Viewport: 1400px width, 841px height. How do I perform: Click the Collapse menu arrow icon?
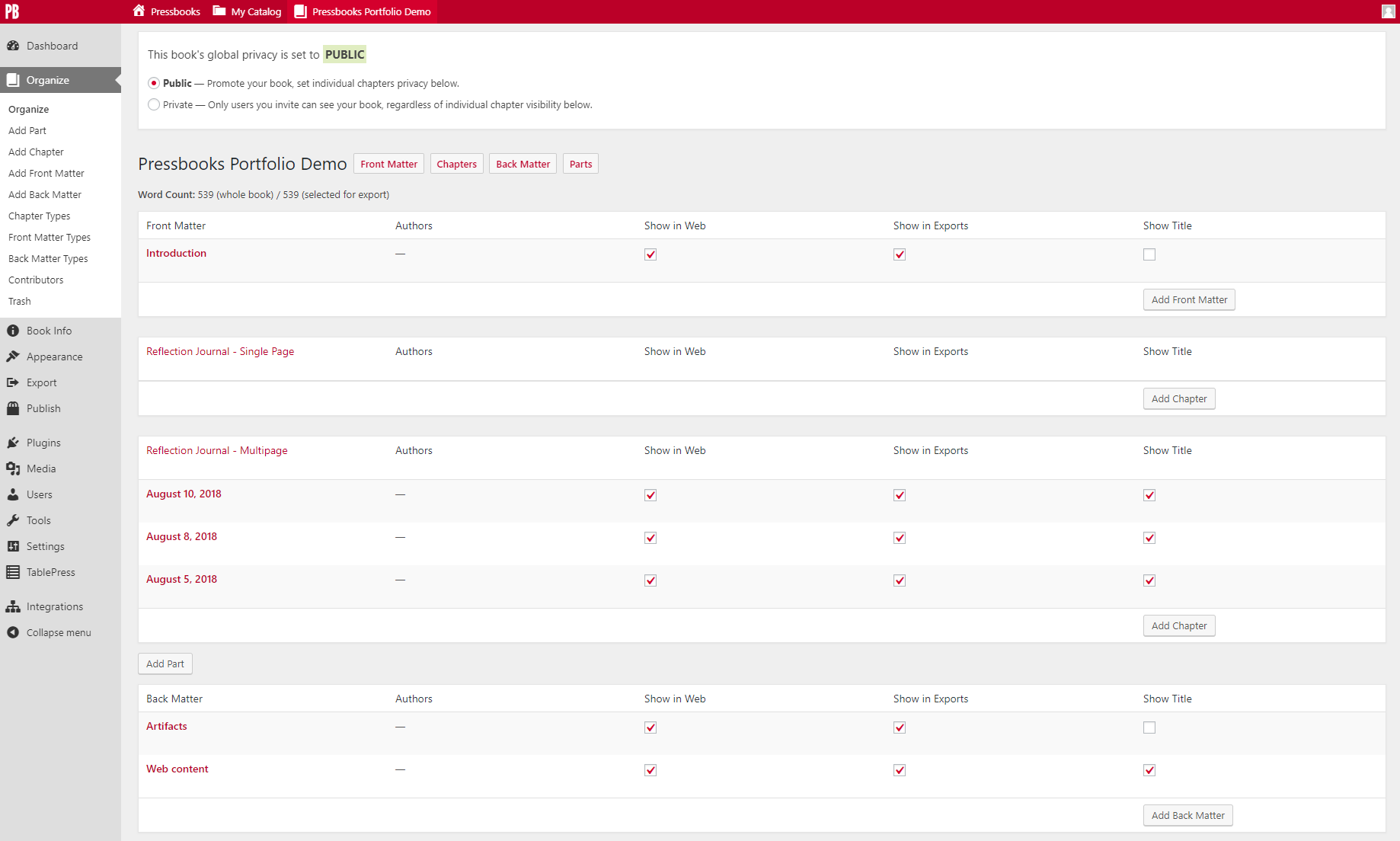[x=13, y=632]
